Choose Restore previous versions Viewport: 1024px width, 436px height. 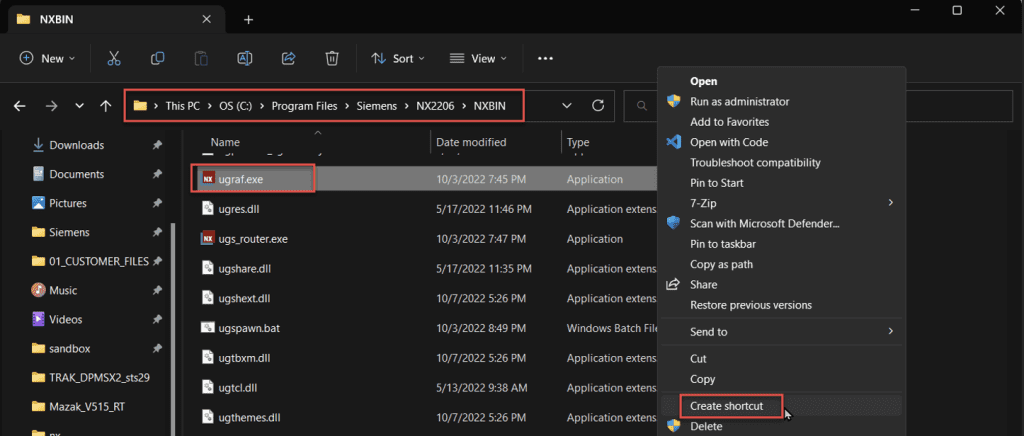751,305
